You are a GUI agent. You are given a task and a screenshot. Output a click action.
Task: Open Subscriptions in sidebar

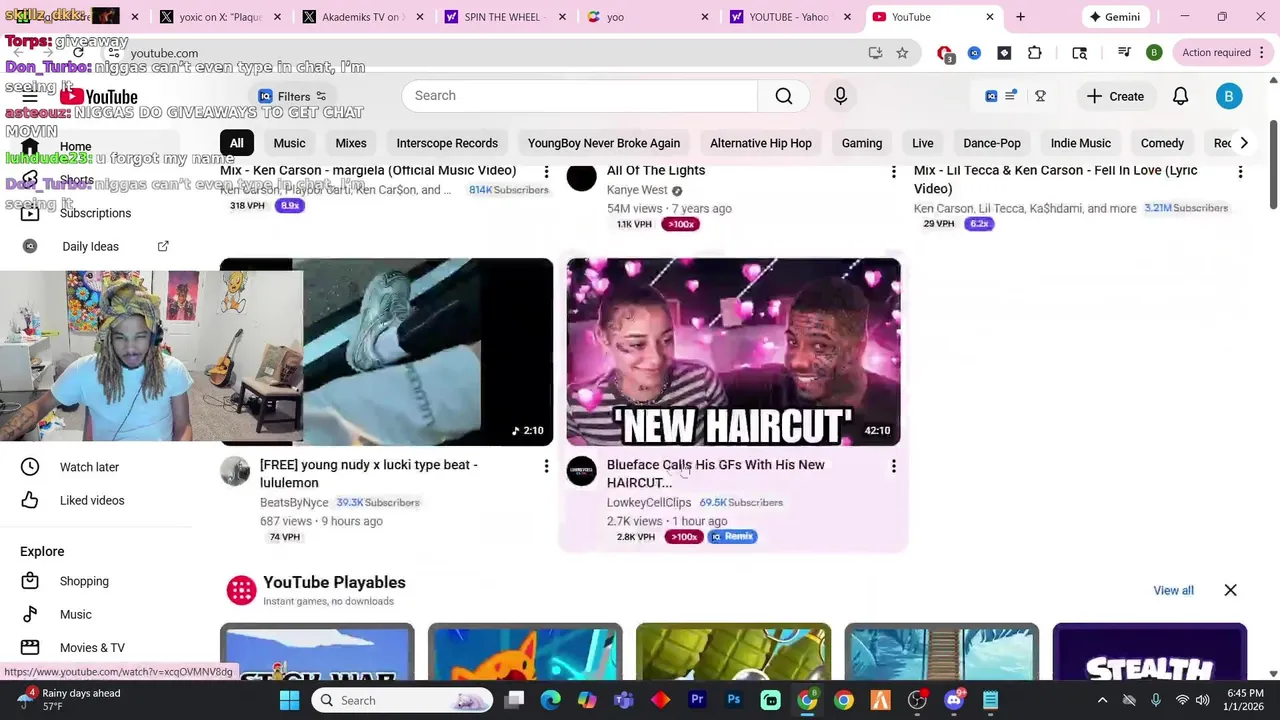pyautogui.click(x=95, y=213)
